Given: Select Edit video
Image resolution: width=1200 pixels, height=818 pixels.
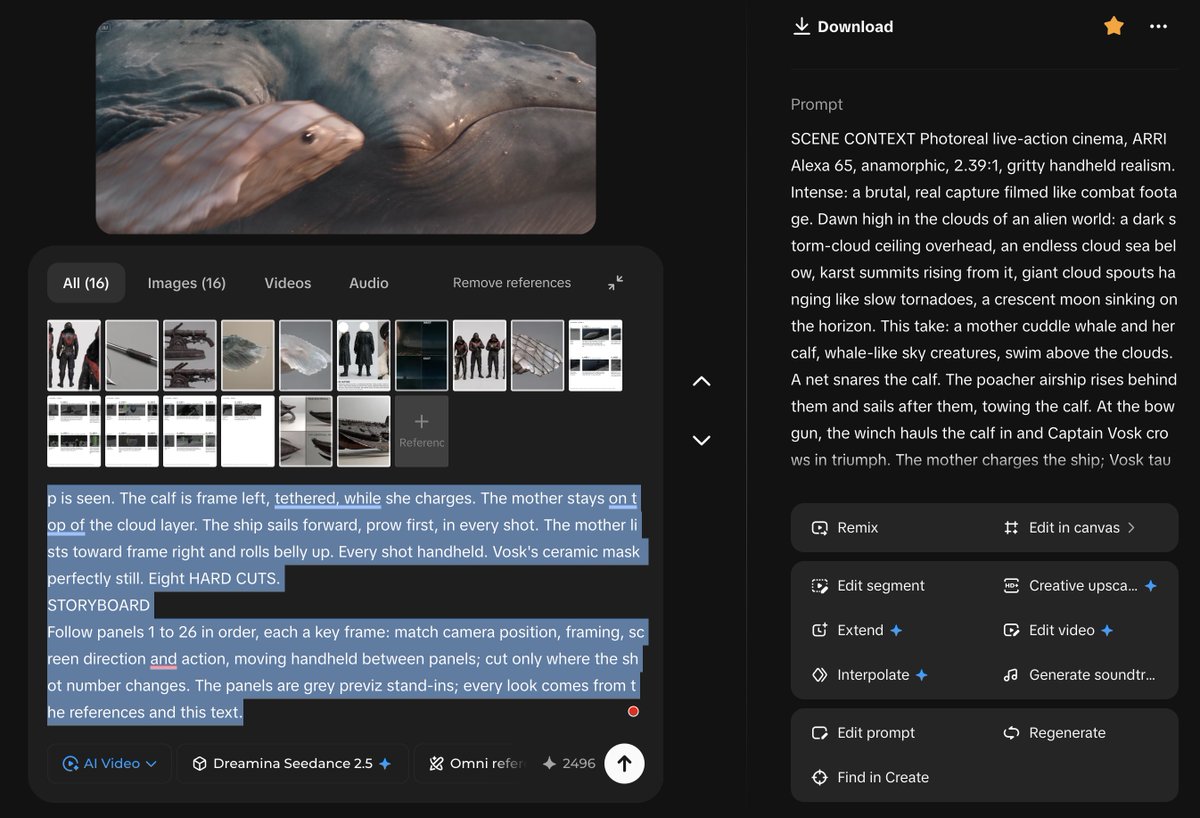Looking at the screenshot, I should [x=1058, y=630].
